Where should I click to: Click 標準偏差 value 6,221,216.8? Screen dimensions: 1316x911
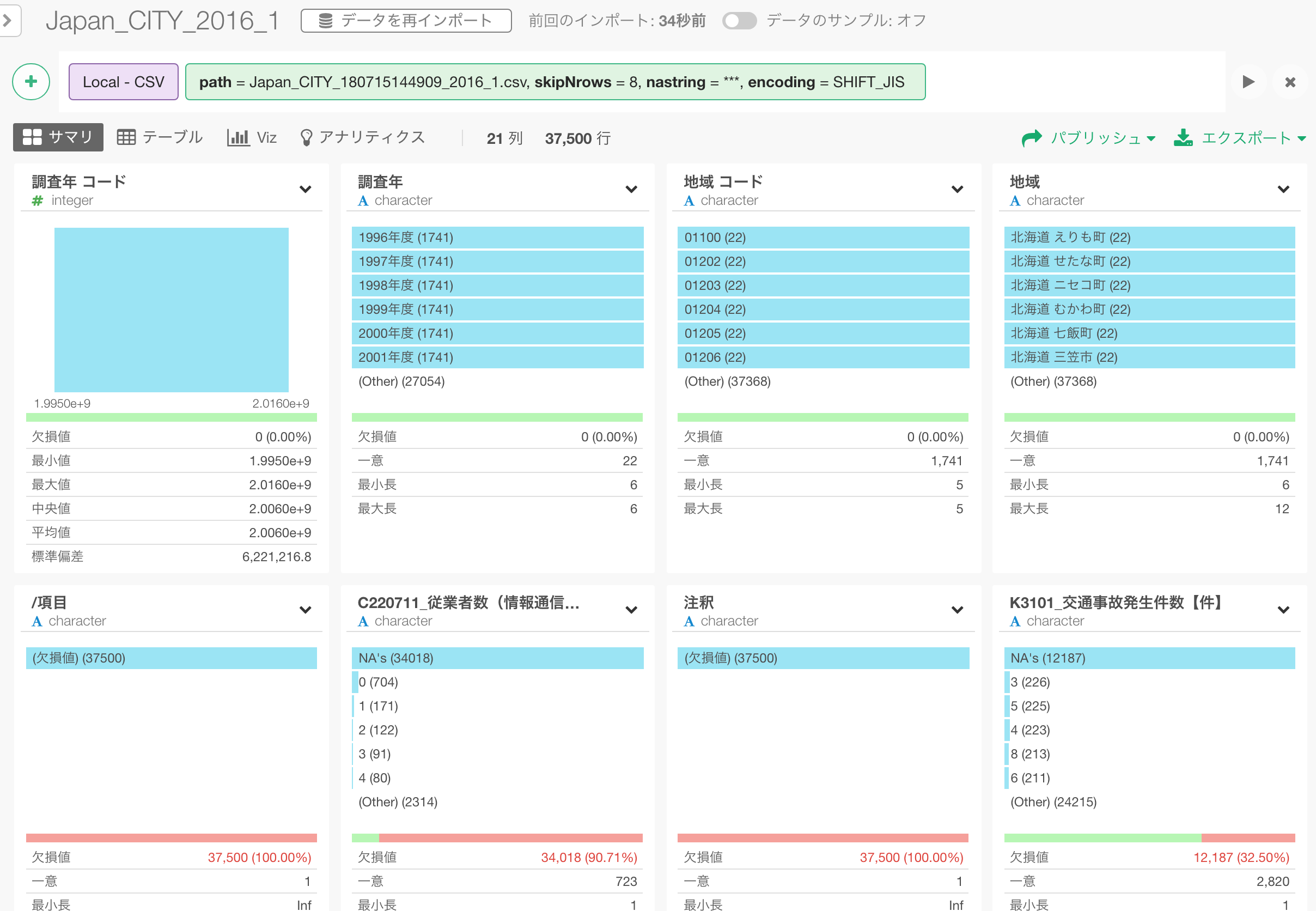[x=277, y=556]
